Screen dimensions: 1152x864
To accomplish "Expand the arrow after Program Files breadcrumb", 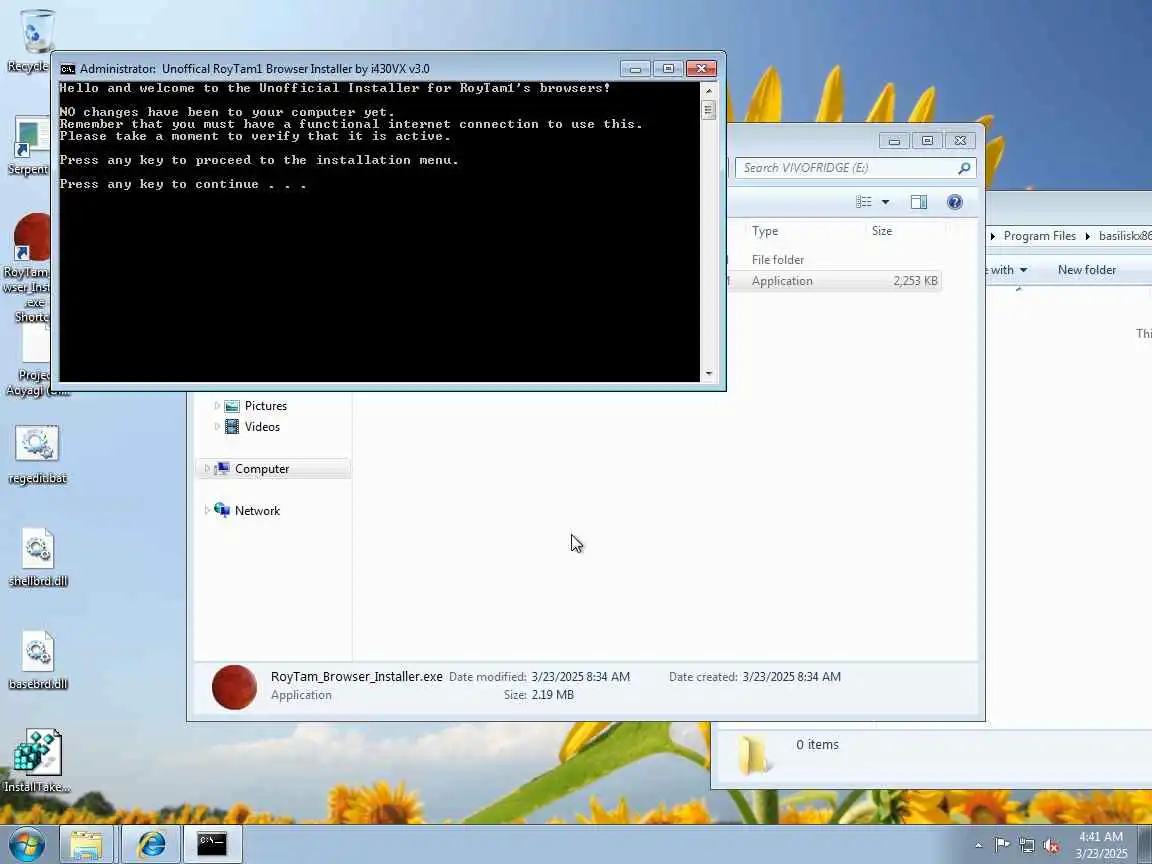I will [1087, 236].
